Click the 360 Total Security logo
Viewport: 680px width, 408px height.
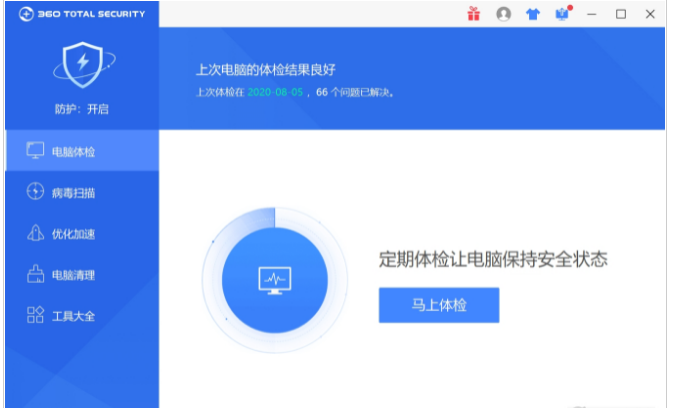82,14
